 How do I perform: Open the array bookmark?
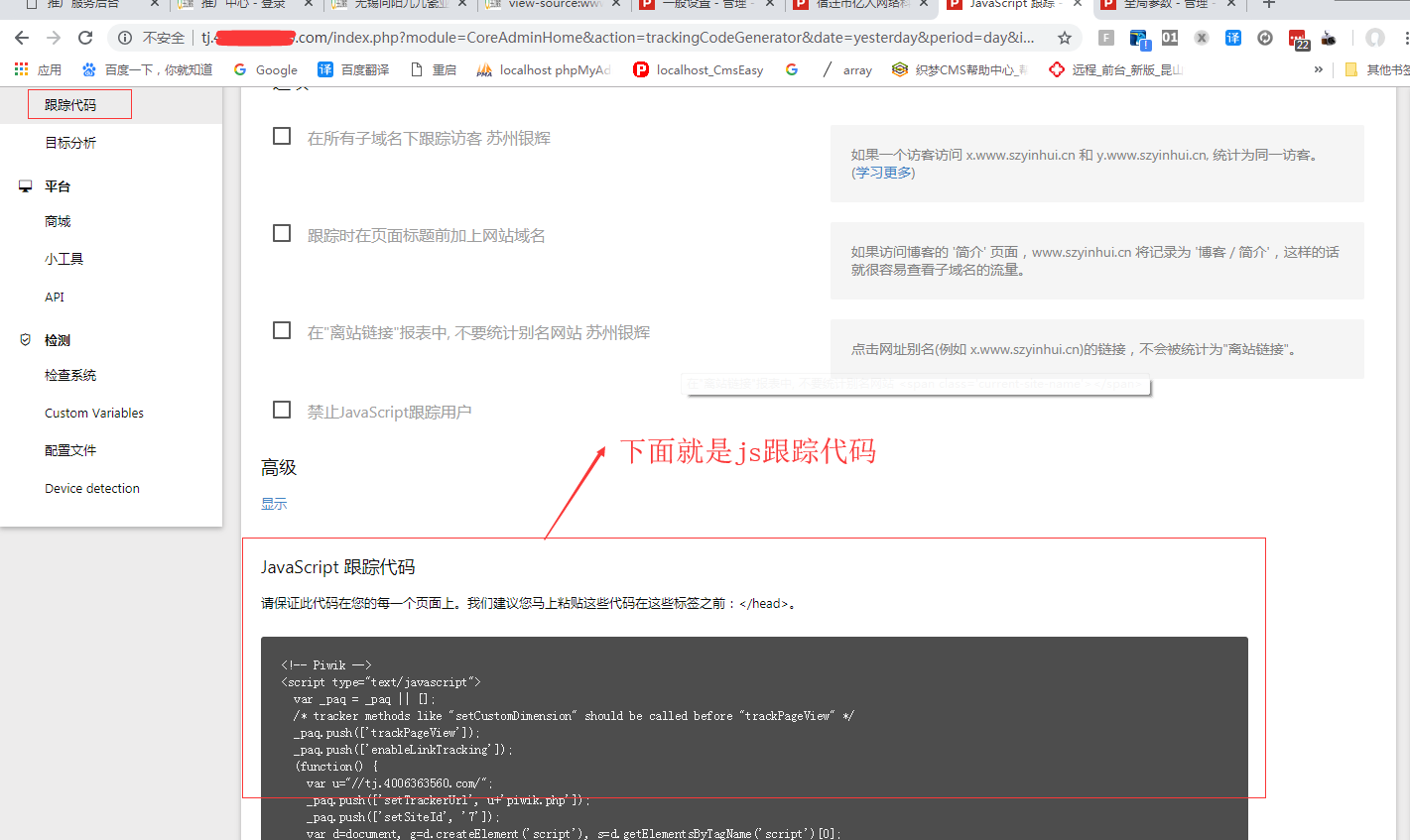[x=846, y=69]
